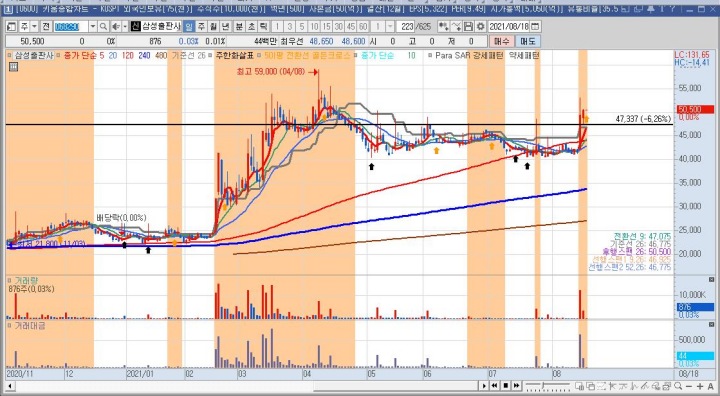Image resolution: width=720 pixels, height=396 pixels.
Task: Click the stop button in playback controls
Action: pyautogui.click(x=506, y=386)
